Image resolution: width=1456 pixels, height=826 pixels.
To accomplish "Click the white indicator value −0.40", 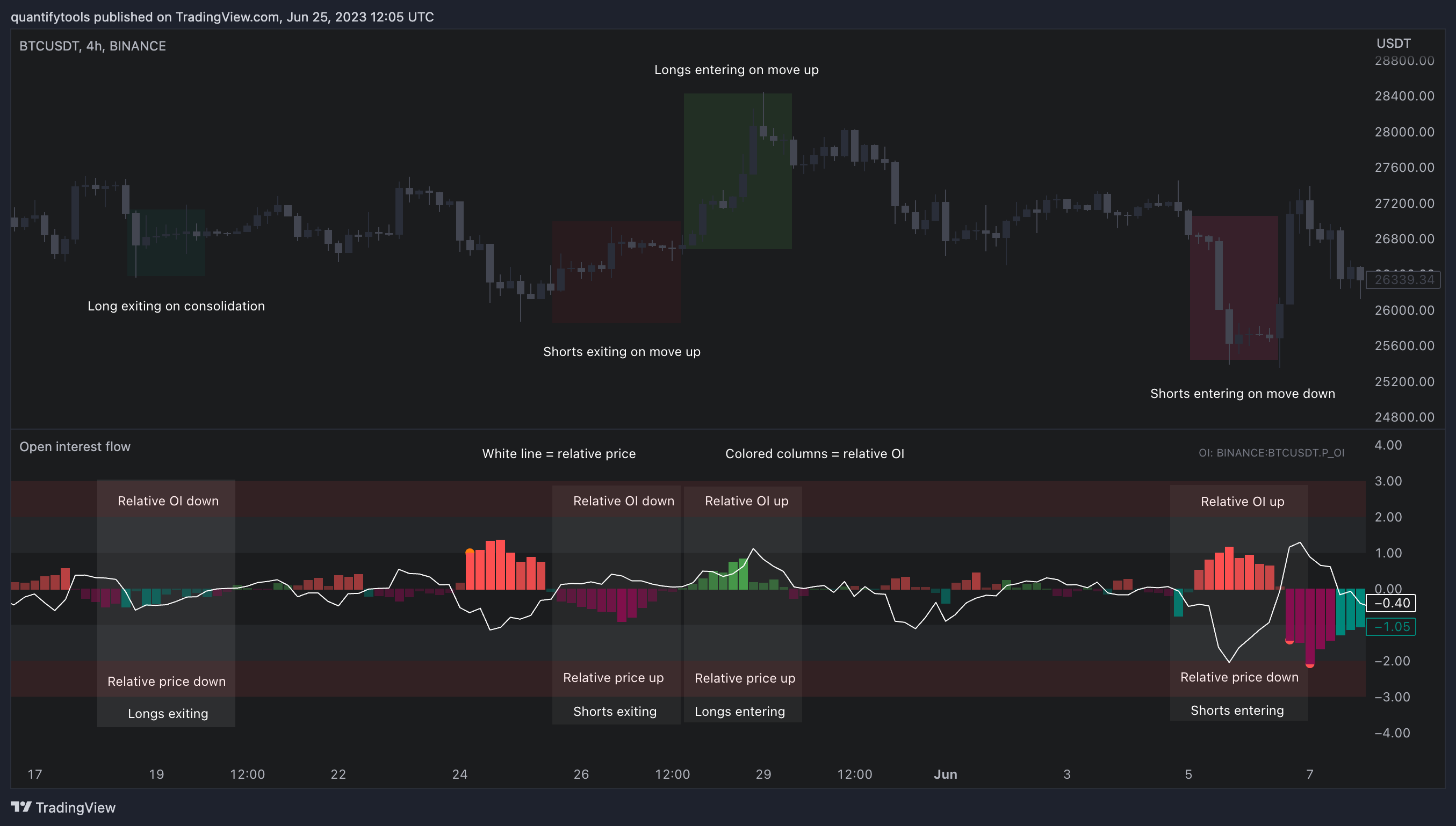I will pyautogui.click(x=1391, y=603).
